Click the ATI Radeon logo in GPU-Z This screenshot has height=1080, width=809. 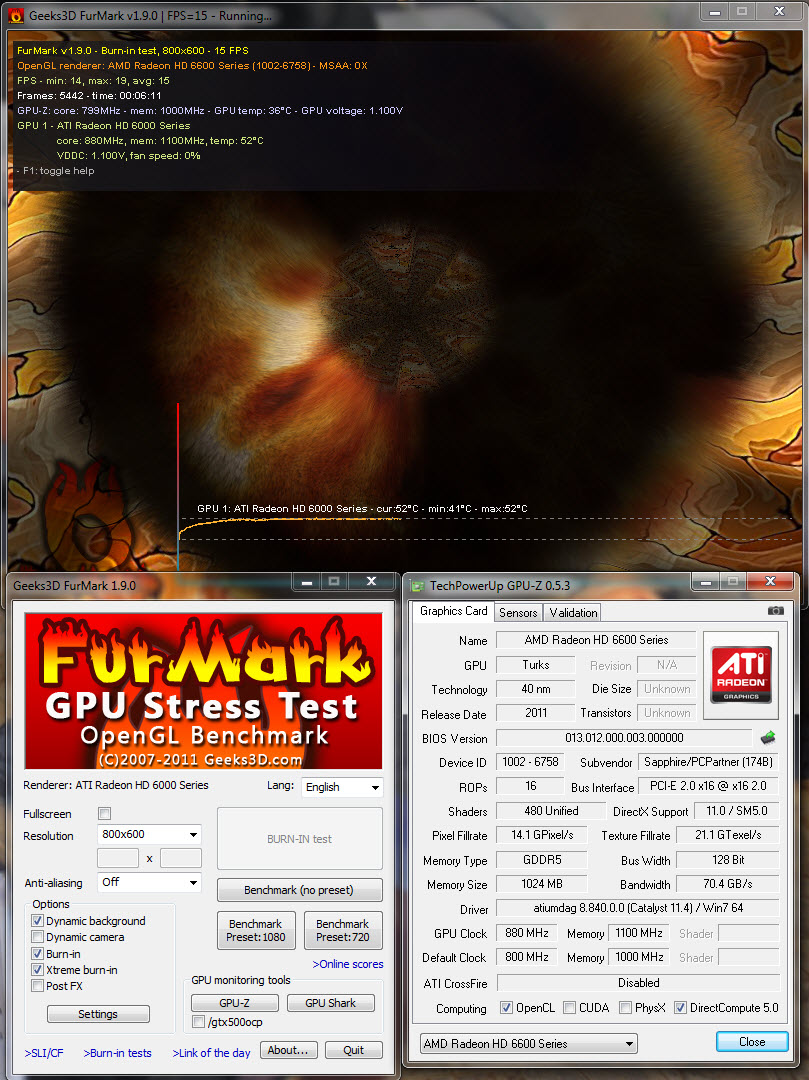point(741,676)
